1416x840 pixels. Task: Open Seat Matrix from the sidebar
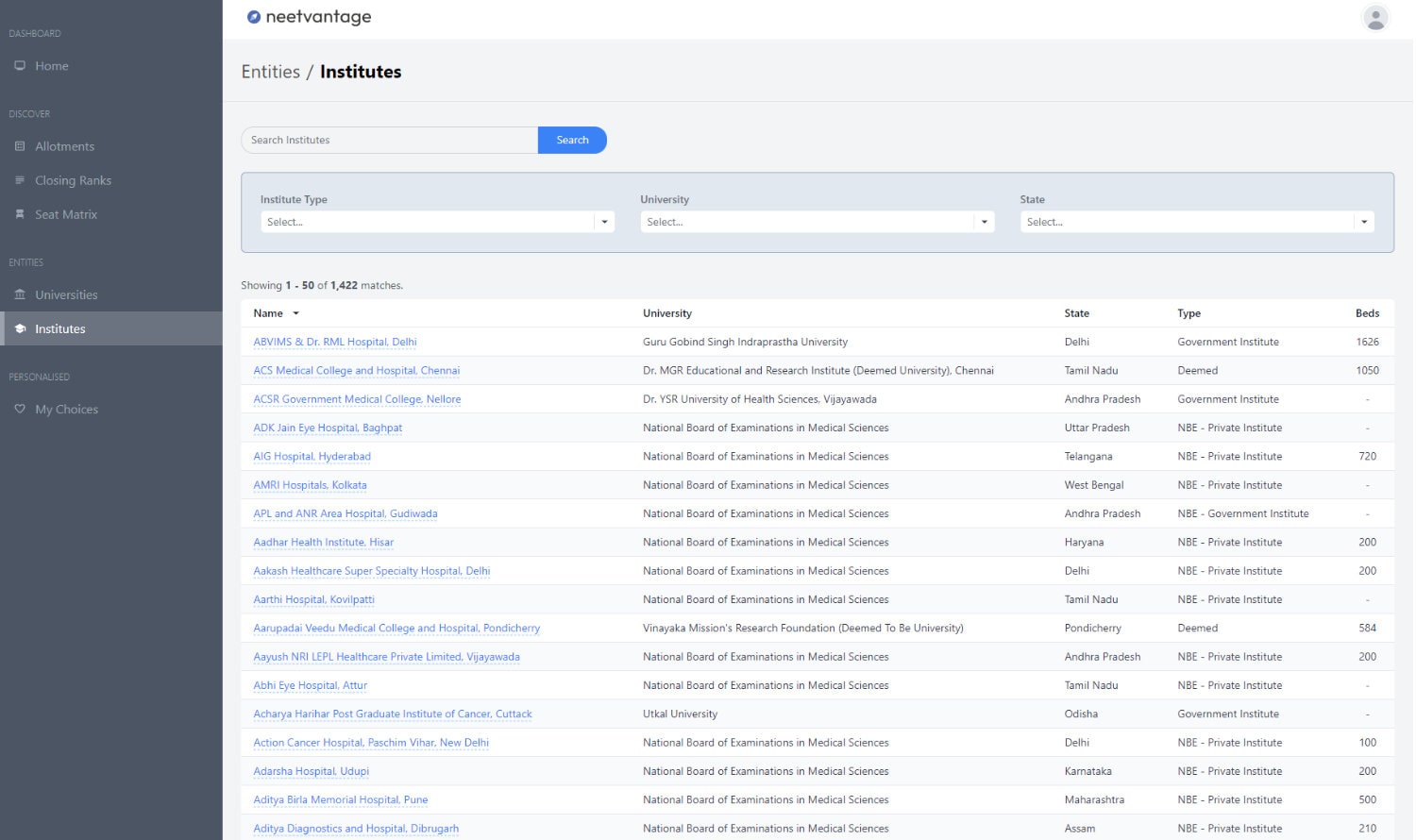(x=66, y=214)
